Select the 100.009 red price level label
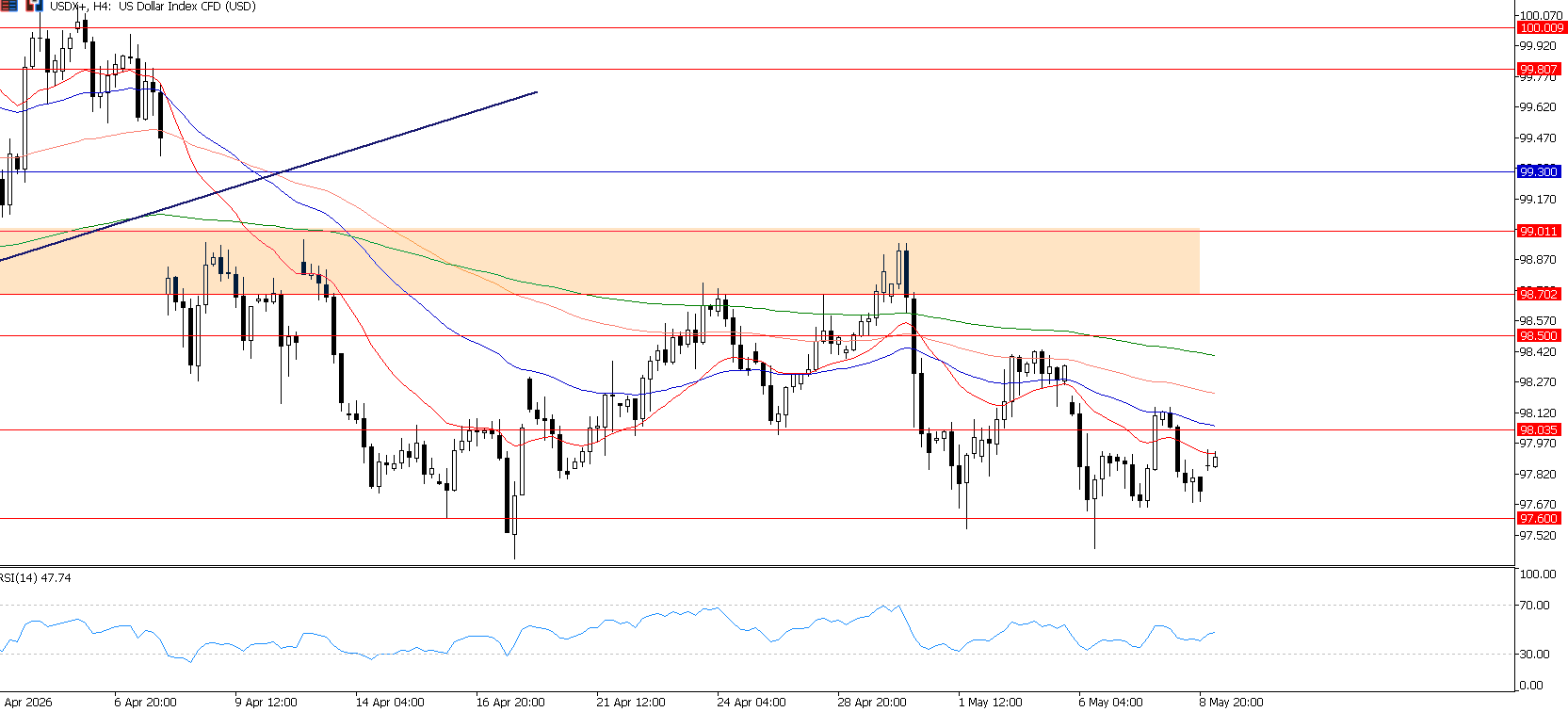 click(x=1541, y=28)
